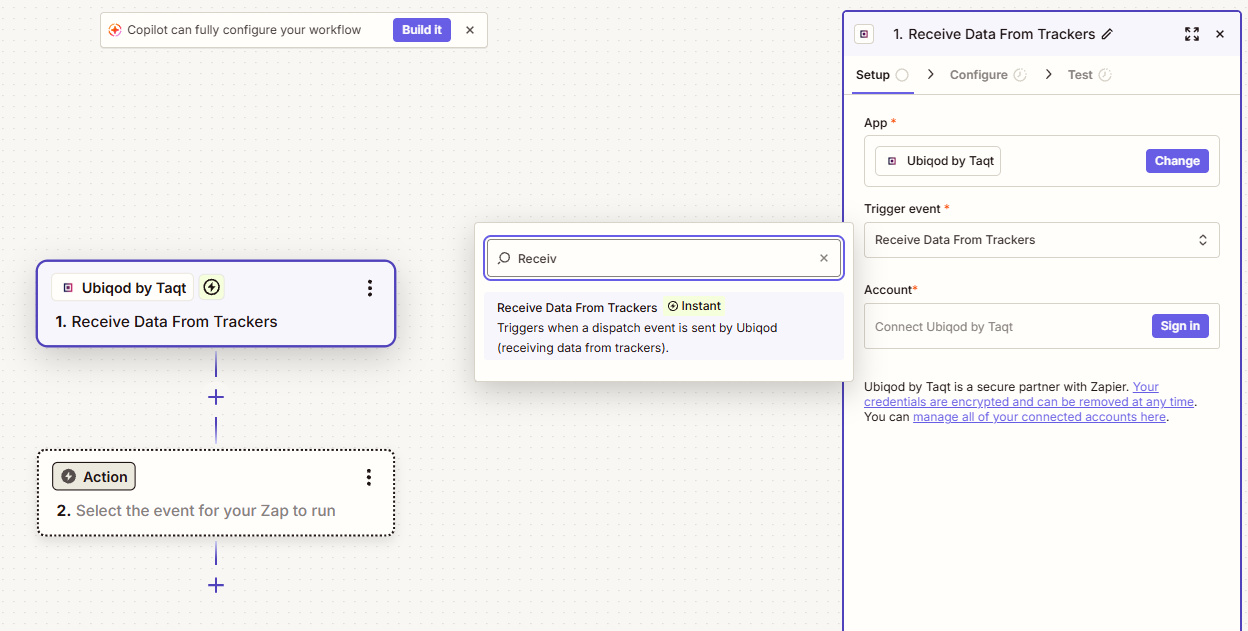Click the chevron between Configure and Test

(1049, 75)
